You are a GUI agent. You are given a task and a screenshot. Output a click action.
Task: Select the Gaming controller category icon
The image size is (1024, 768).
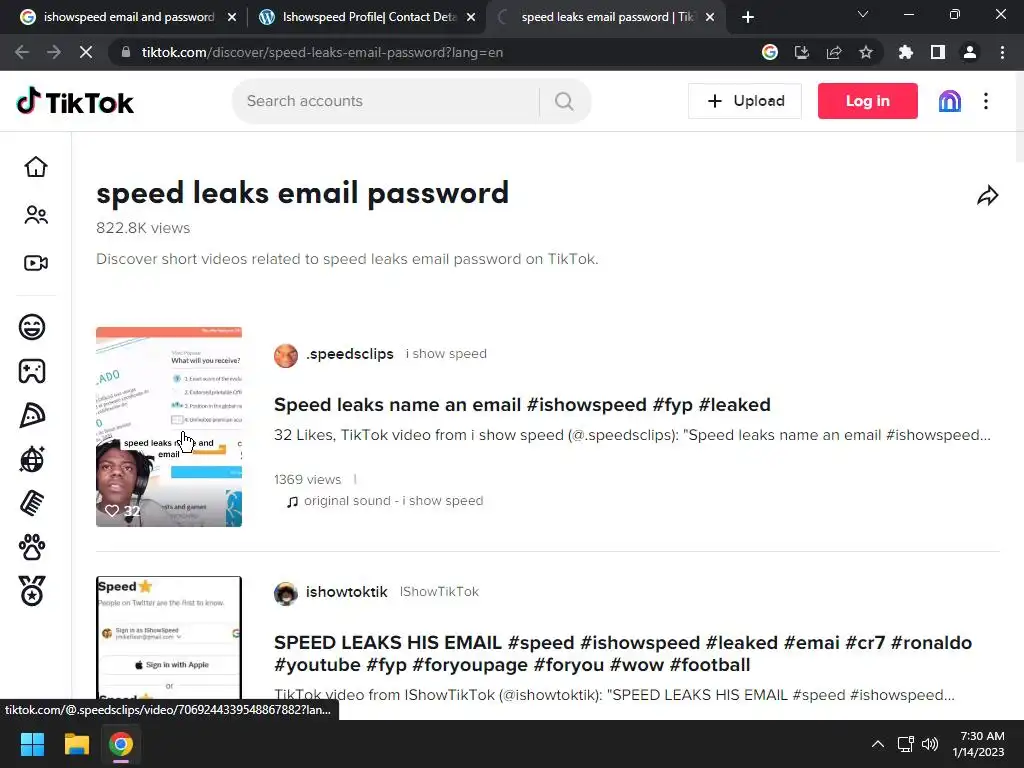click(32, 371)
